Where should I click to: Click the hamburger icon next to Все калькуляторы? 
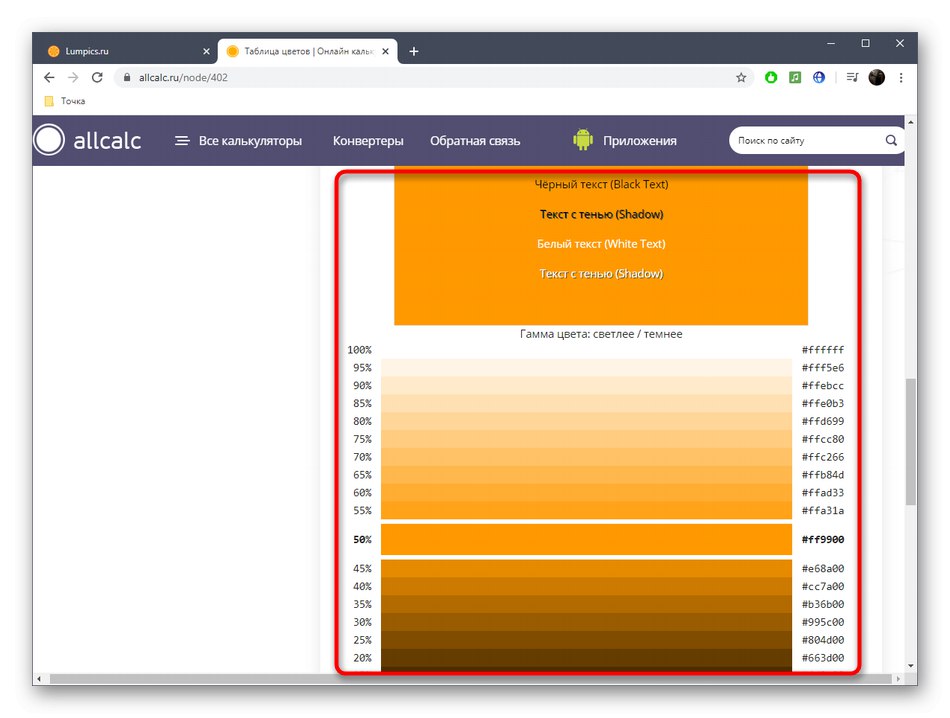[x=182, y=141]
